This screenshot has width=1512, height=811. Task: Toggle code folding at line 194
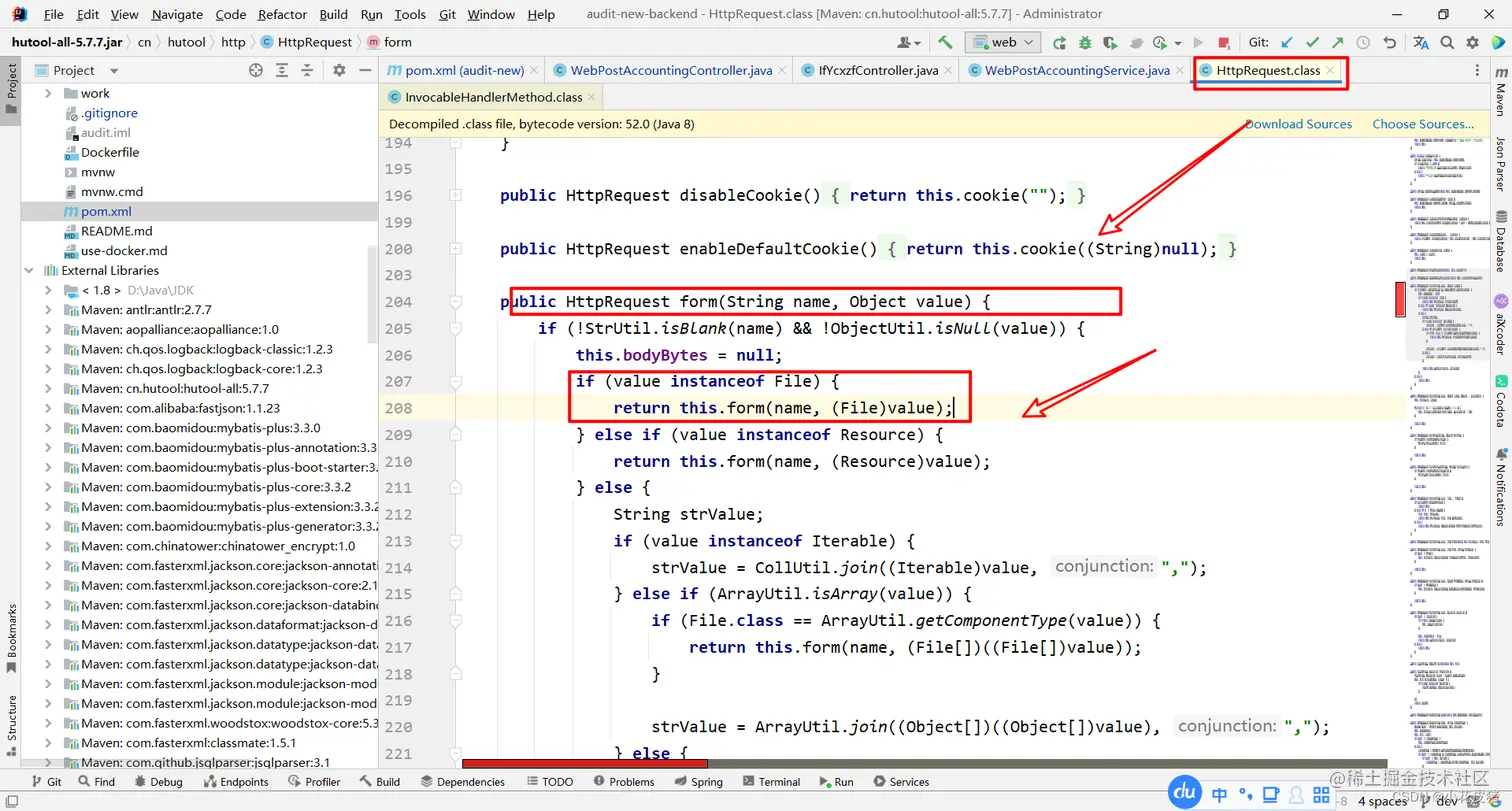point(456,143)
